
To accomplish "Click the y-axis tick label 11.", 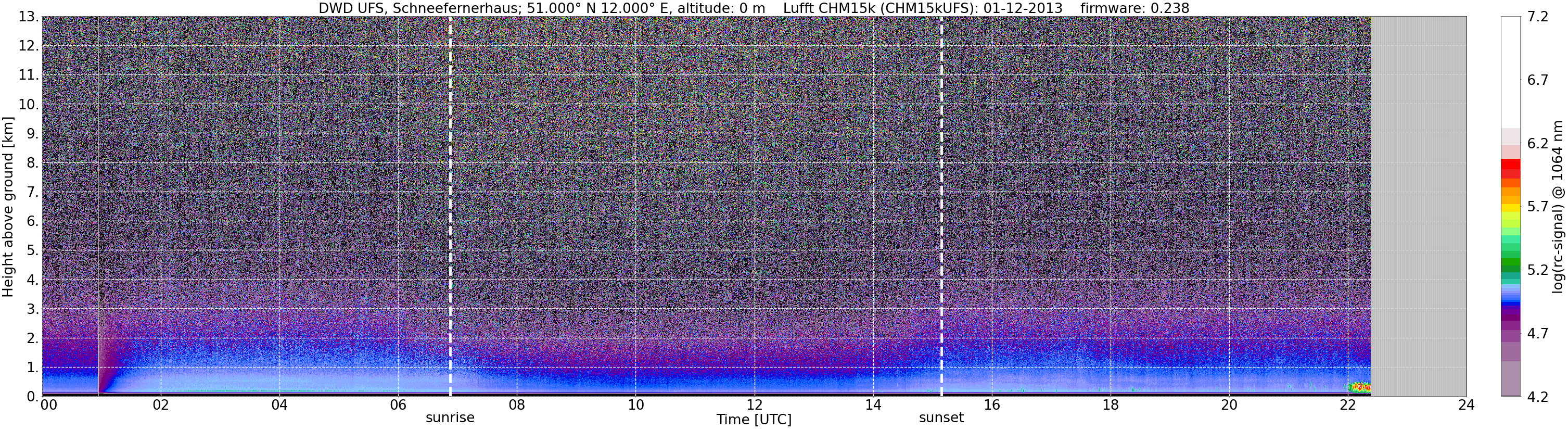I will [x=29, y=75].
